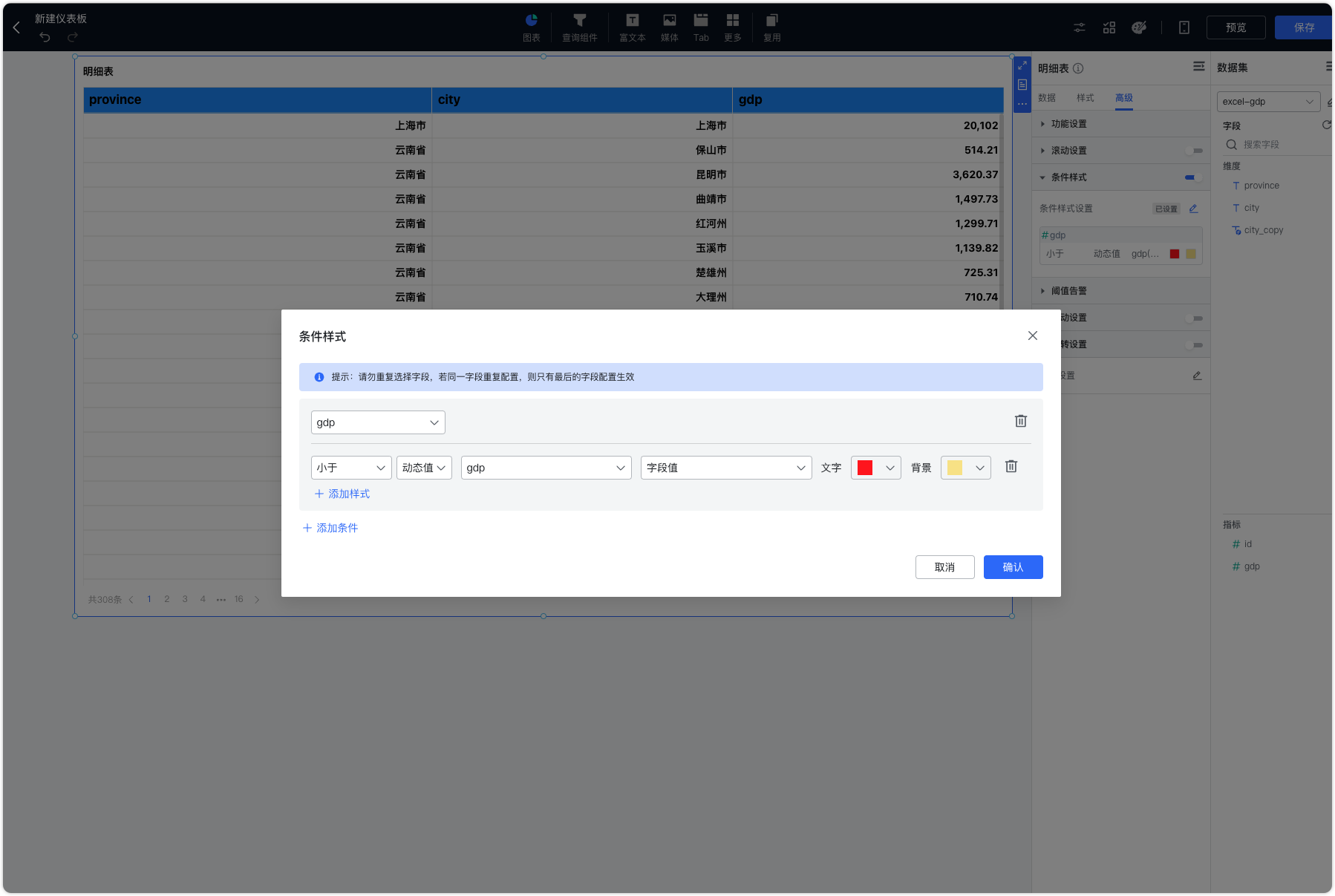Open dashboard settings sliders icon
This screenshot has height=896, width=1335.
[1080, 27]
